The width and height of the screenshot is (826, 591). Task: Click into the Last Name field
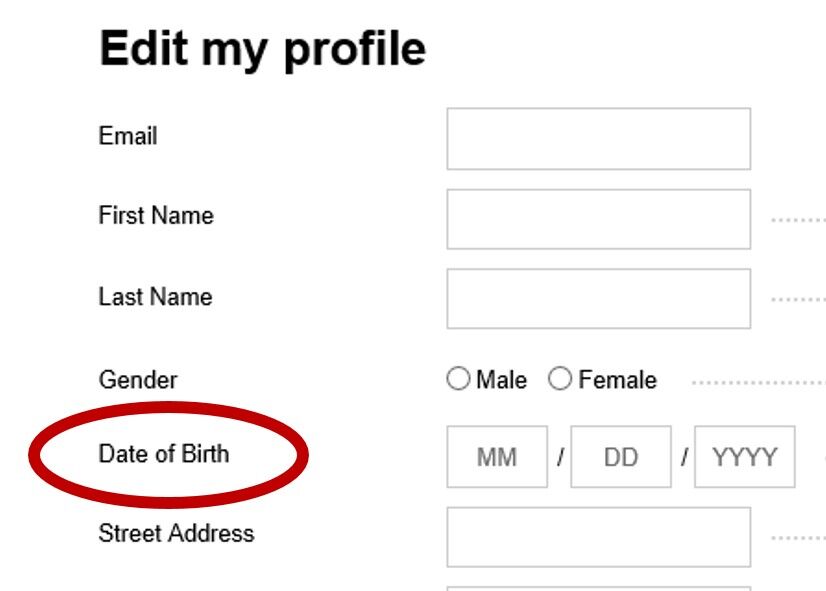598,298
